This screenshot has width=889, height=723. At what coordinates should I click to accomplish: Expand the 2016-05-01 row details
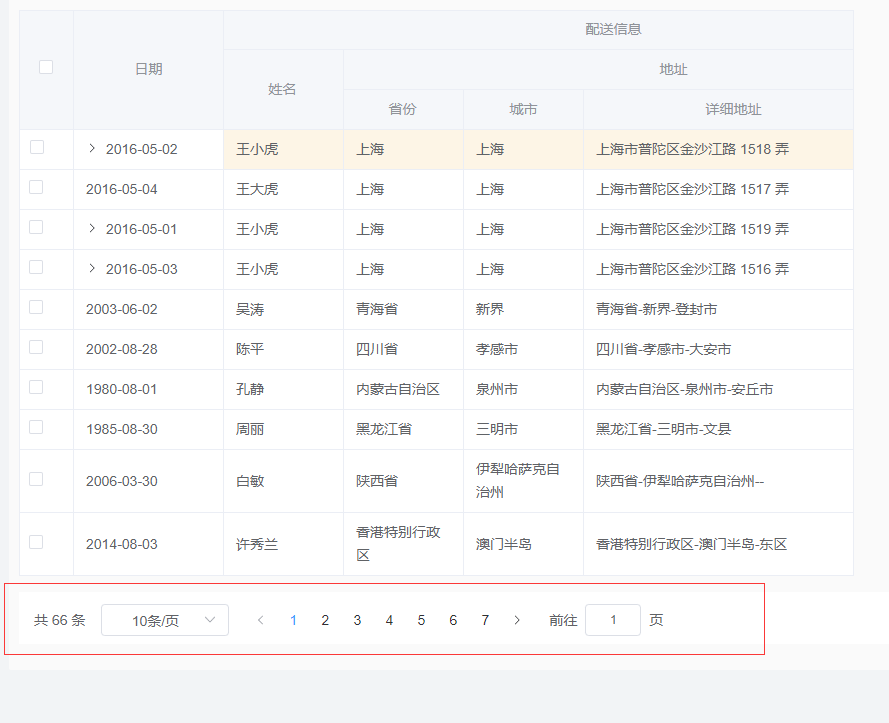(x=94, y=228)
